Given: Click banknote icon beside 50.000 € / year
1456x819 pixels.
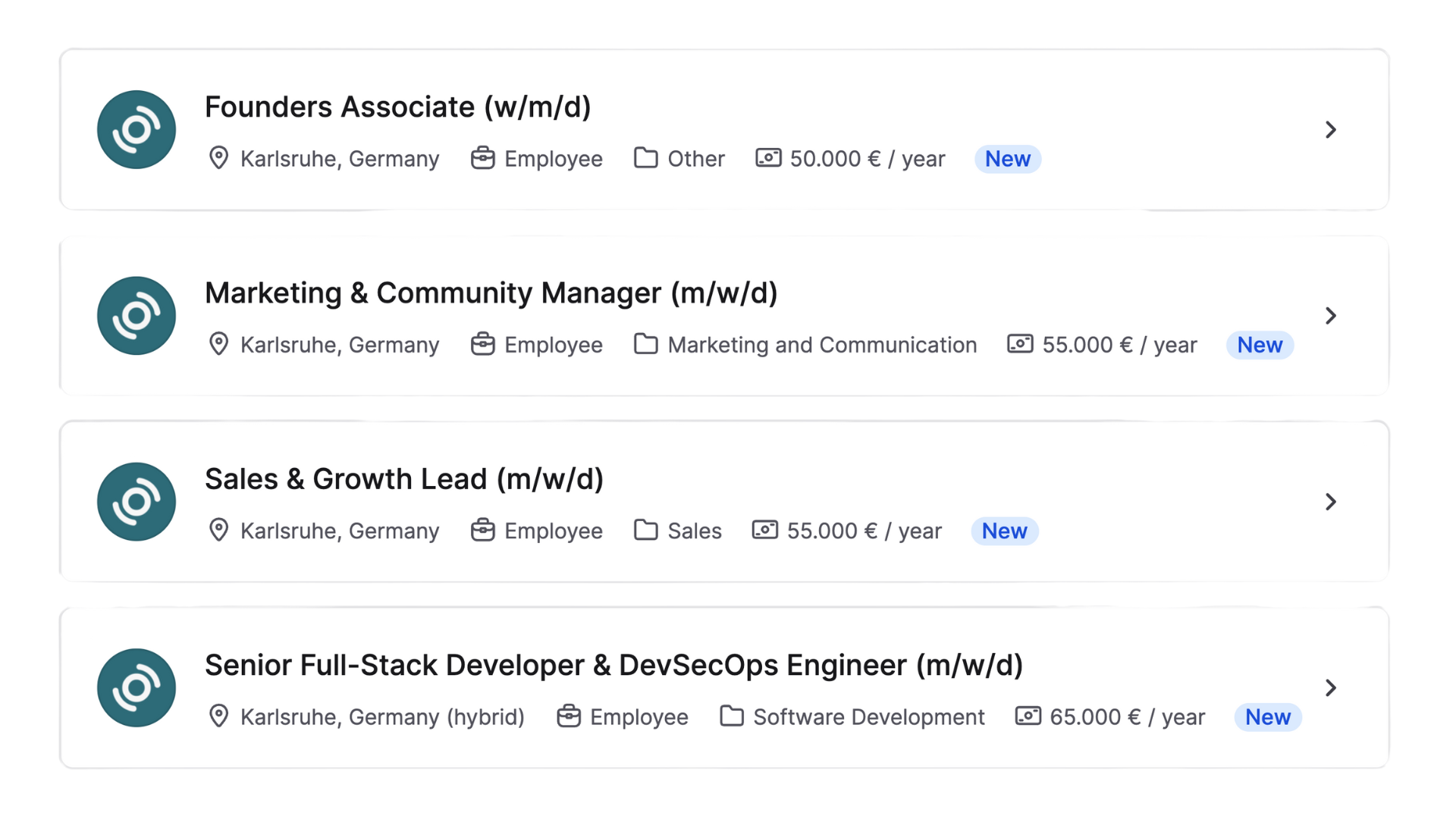Looking at the screenshot, I should pyautogui.click(x=767, y=158).
